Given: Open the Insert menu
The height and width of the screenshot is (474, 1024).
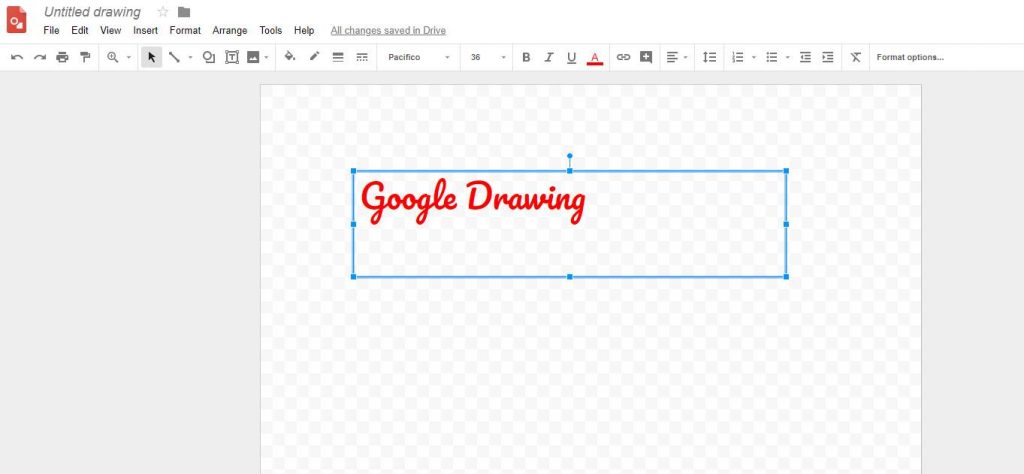Looking at the screenshot, I should pyautogui.click(x=146, y=30).
